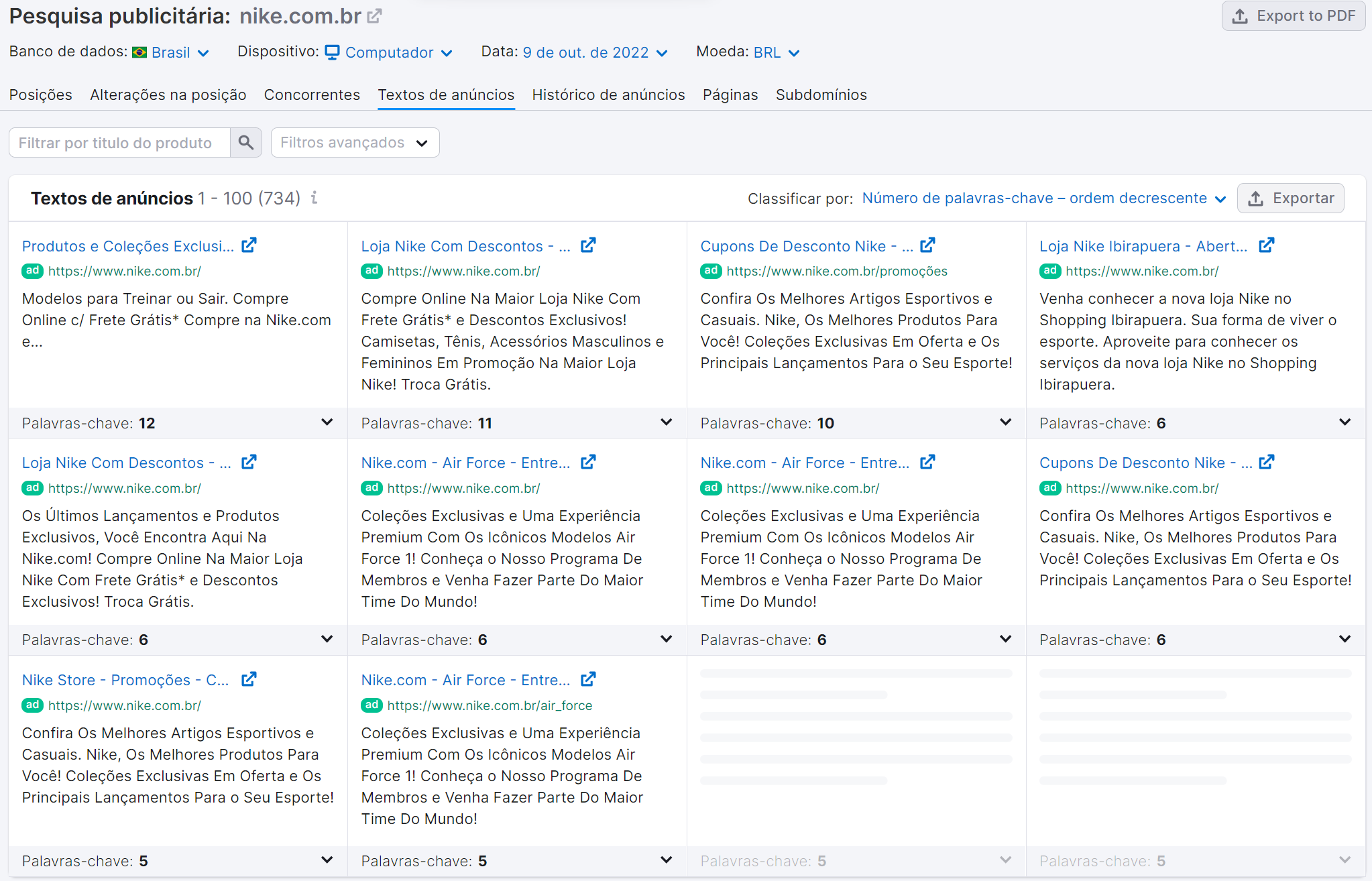Click the Export to PDF button
Image resolution: width=1372 pixels, height=881 pixels.
[1293, 16]
